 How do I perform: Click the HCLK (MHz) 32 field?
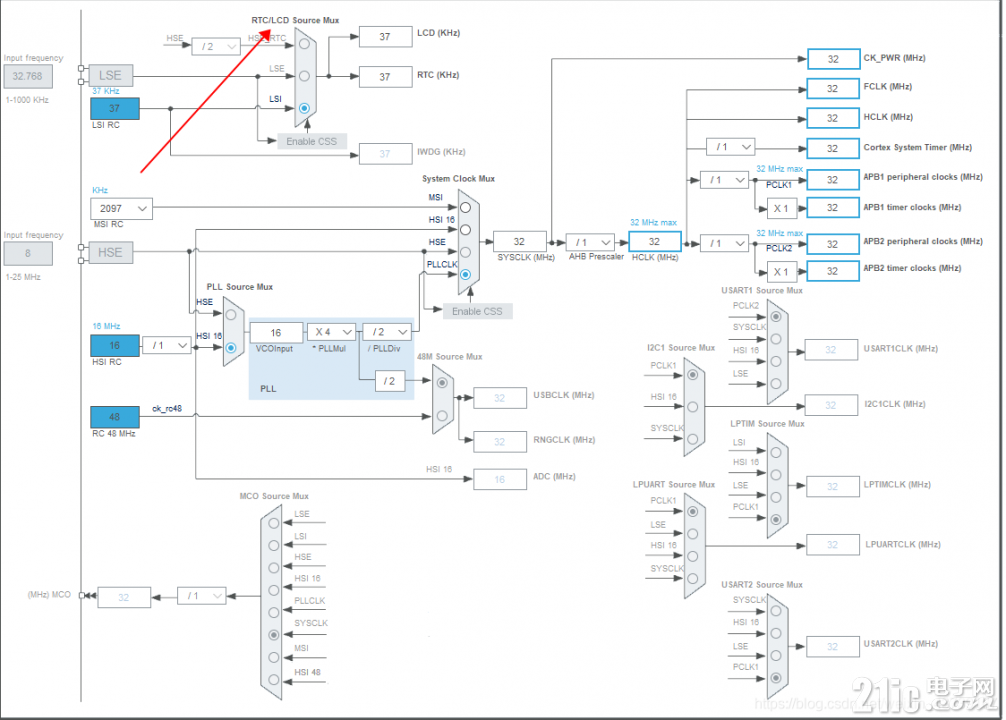654,241
